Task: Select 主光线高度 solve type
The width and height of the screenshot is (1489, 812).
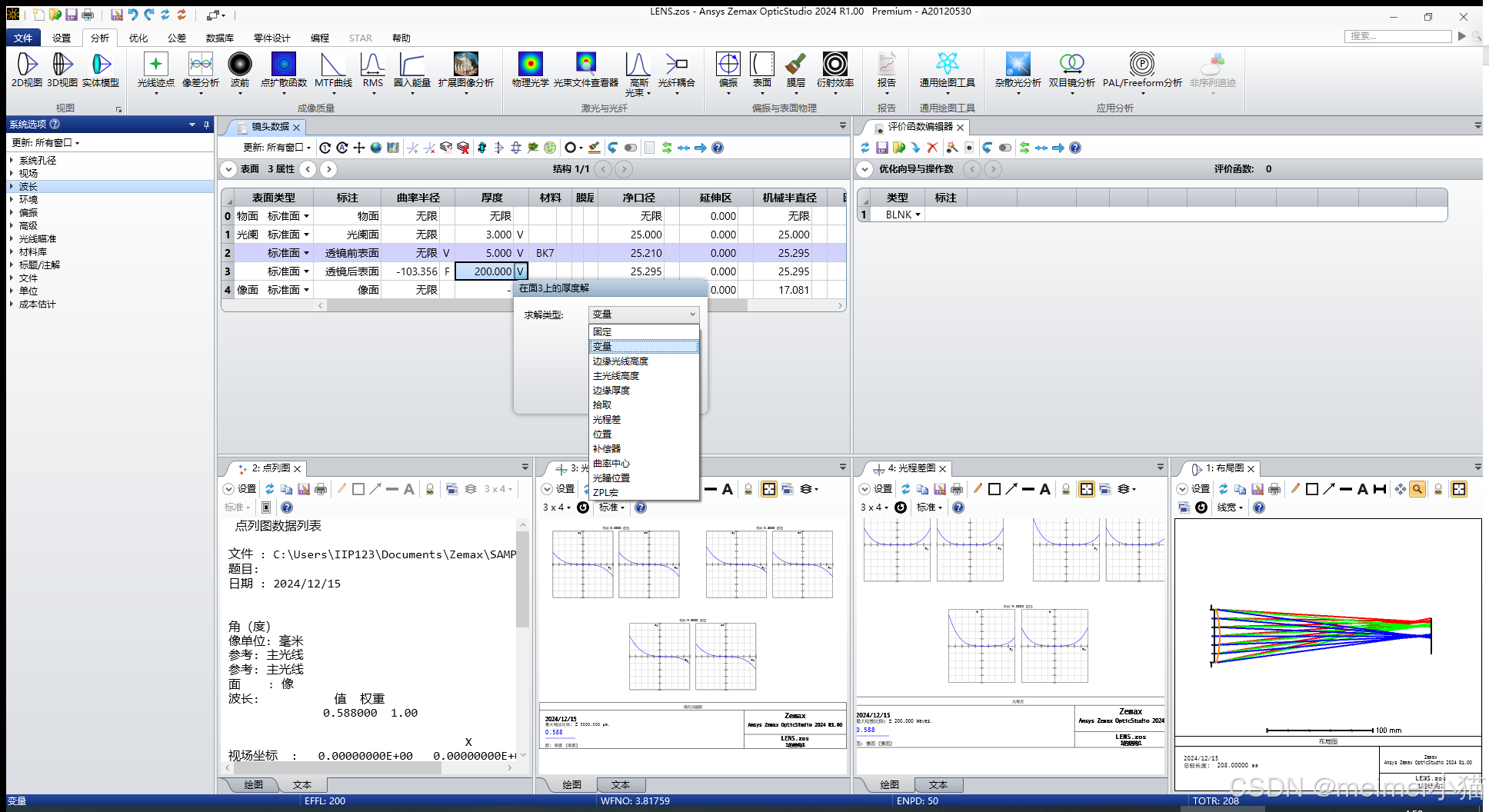Action: pos(644,376)
